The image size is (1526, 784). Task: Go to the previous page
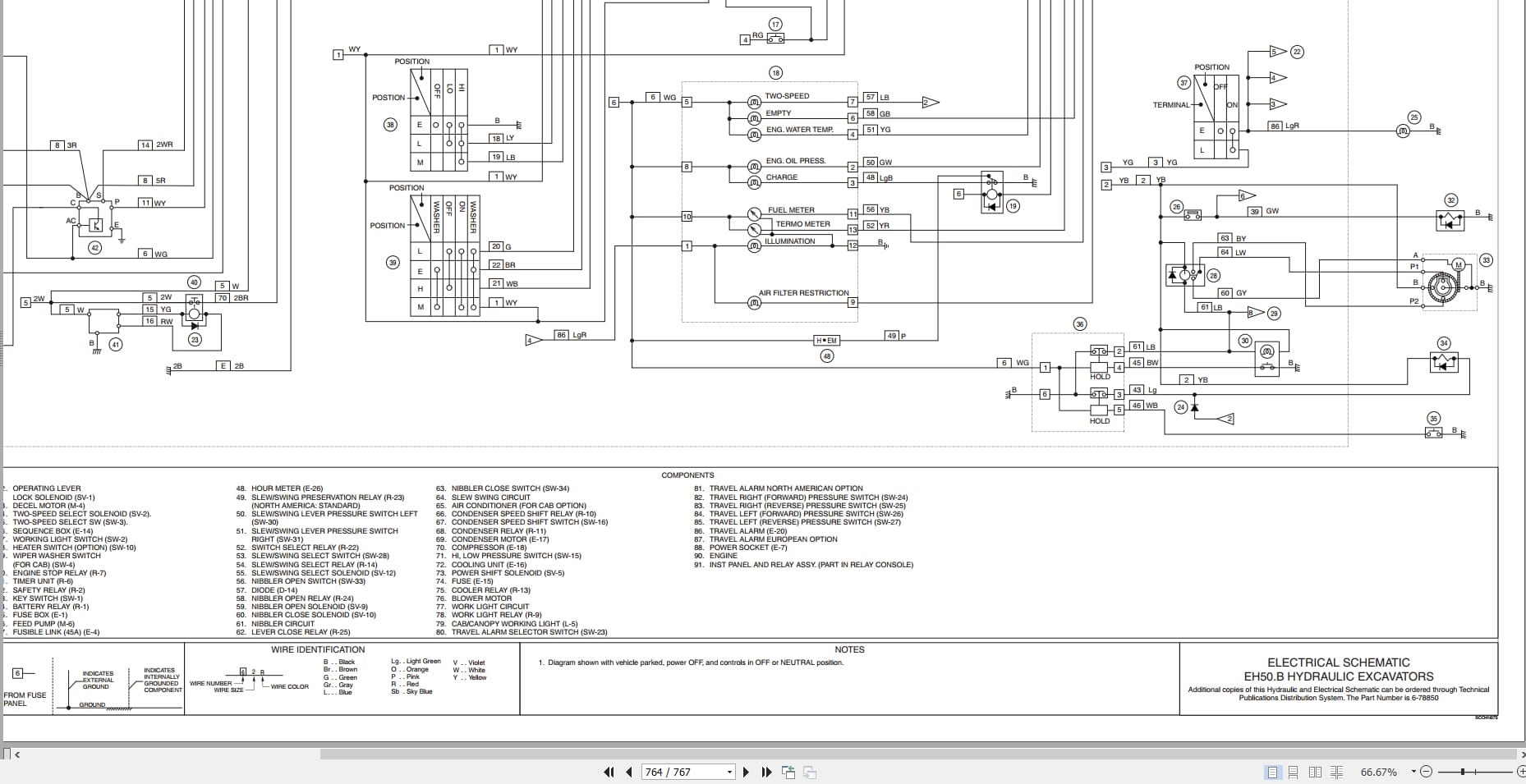(629, 772)
